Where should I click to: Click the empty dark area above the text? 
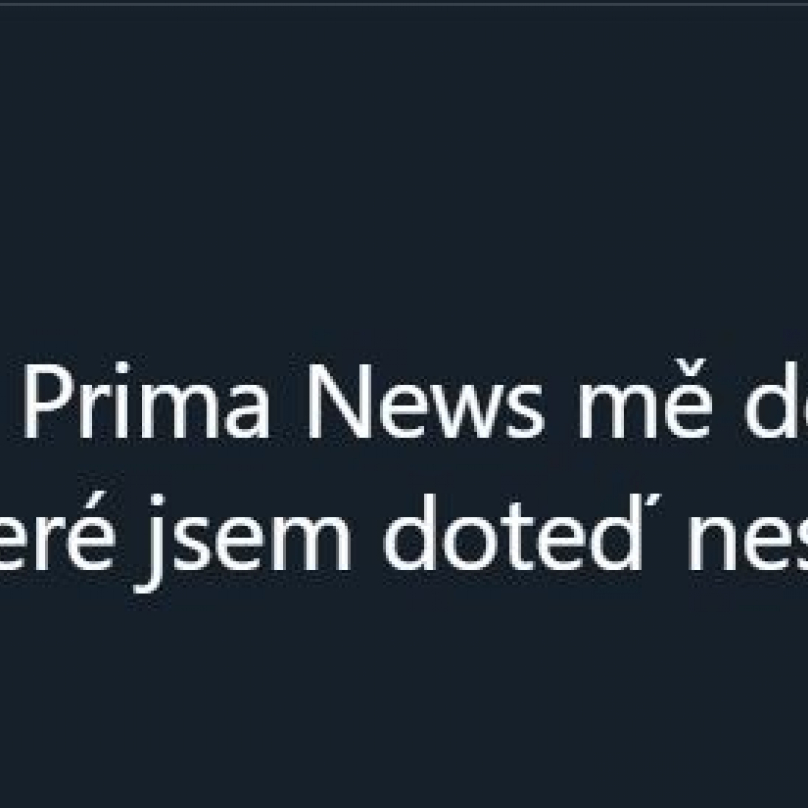coord(404,180)
